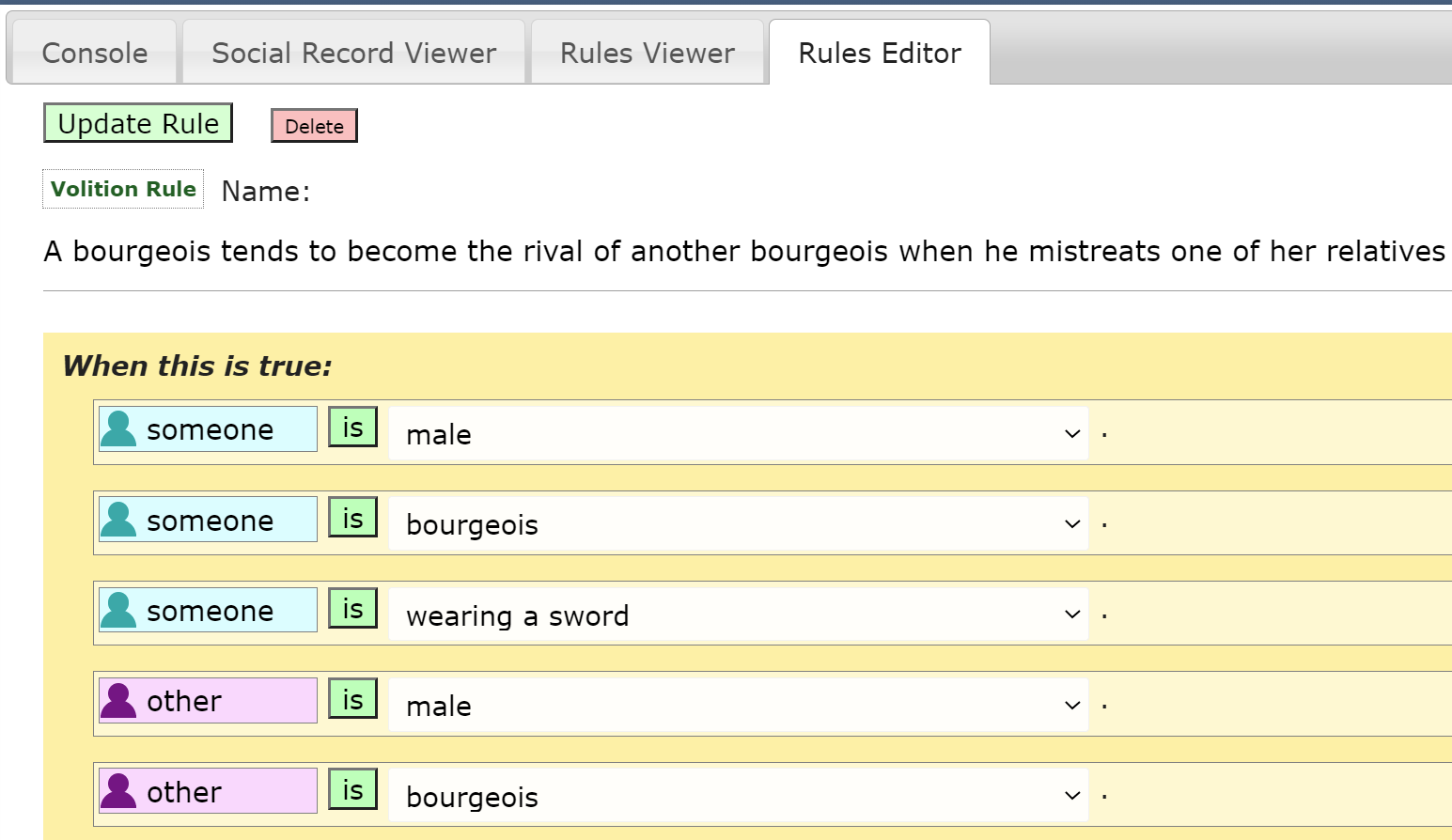Open the first 'male' dropdown for someone

pyautogui.click(x=739, y=434)
